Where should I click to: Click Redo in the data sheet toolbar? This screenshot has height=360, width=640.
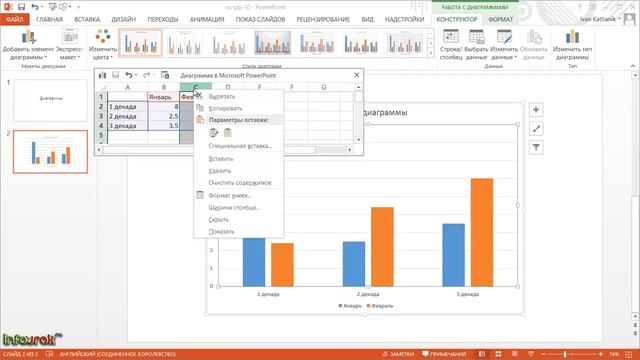point(146,75)
